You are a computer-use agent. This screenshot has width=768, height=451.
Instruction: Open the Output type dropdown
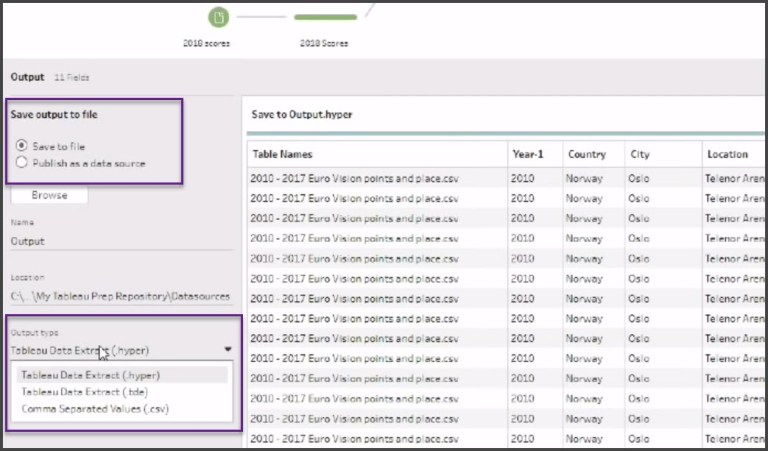click(121, 350)
